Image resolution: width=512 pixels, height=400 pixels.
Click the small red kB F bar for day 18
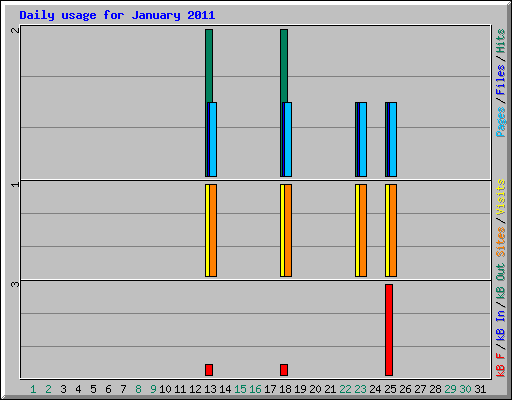pos(284,370)
